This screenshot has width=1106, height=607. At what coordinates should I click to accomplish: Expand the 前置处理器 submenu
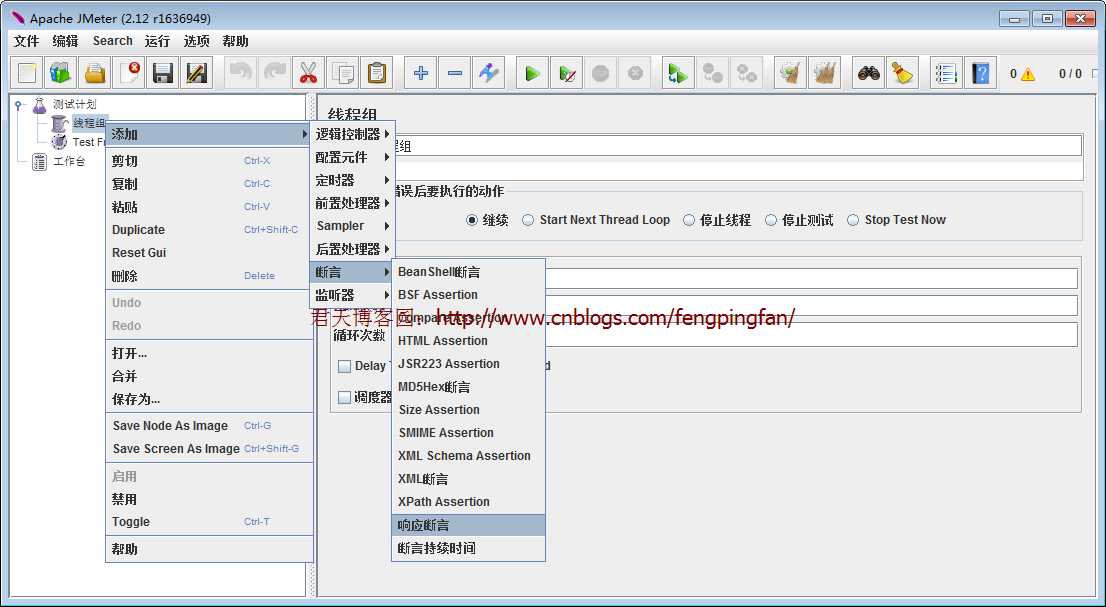pyautogui.click(x=352, y=203)
